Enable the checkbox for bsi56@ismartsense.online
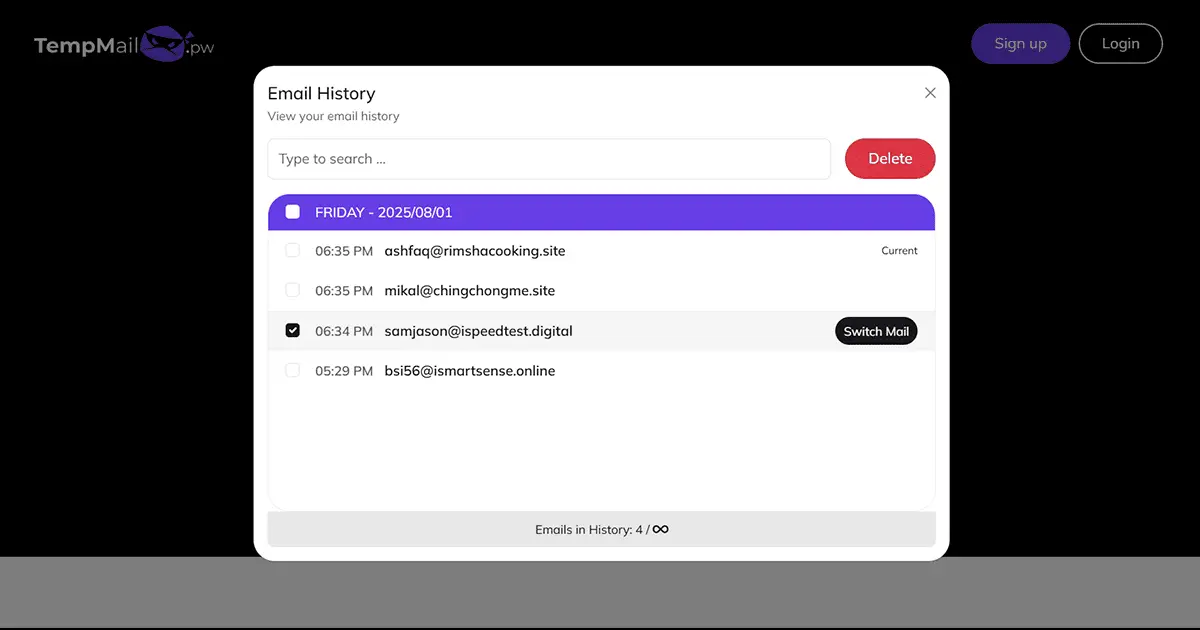This screenshot has width=1200, height=630. point(293,371)
